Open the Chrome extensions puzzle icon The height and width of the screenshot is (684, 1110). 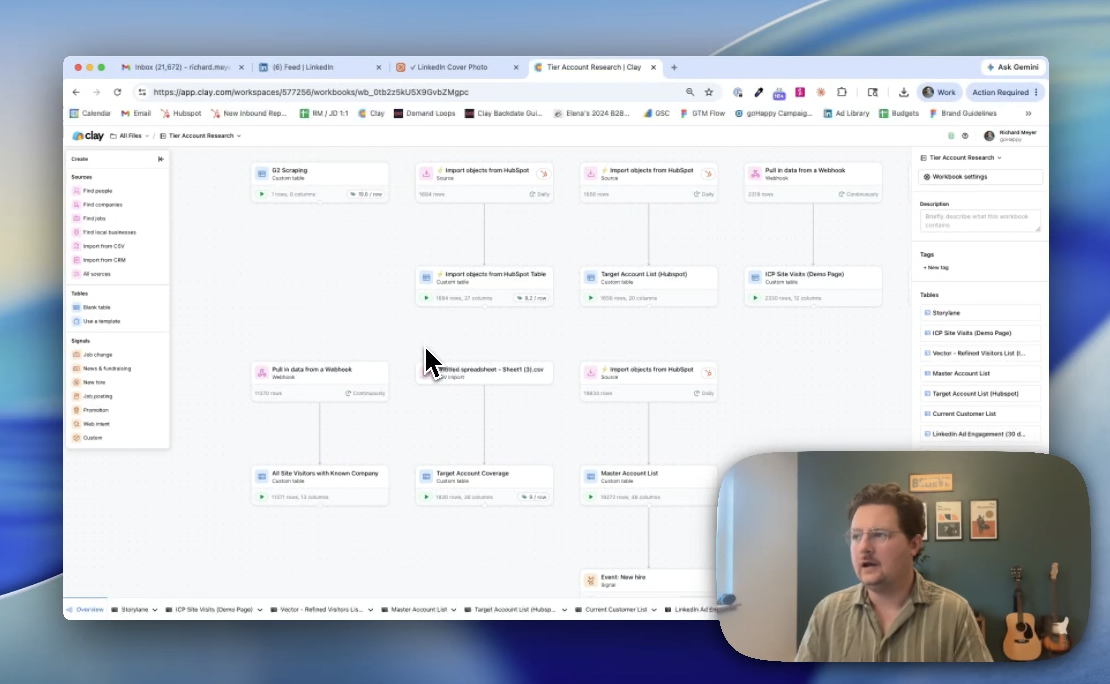click(x=842, y=92)
